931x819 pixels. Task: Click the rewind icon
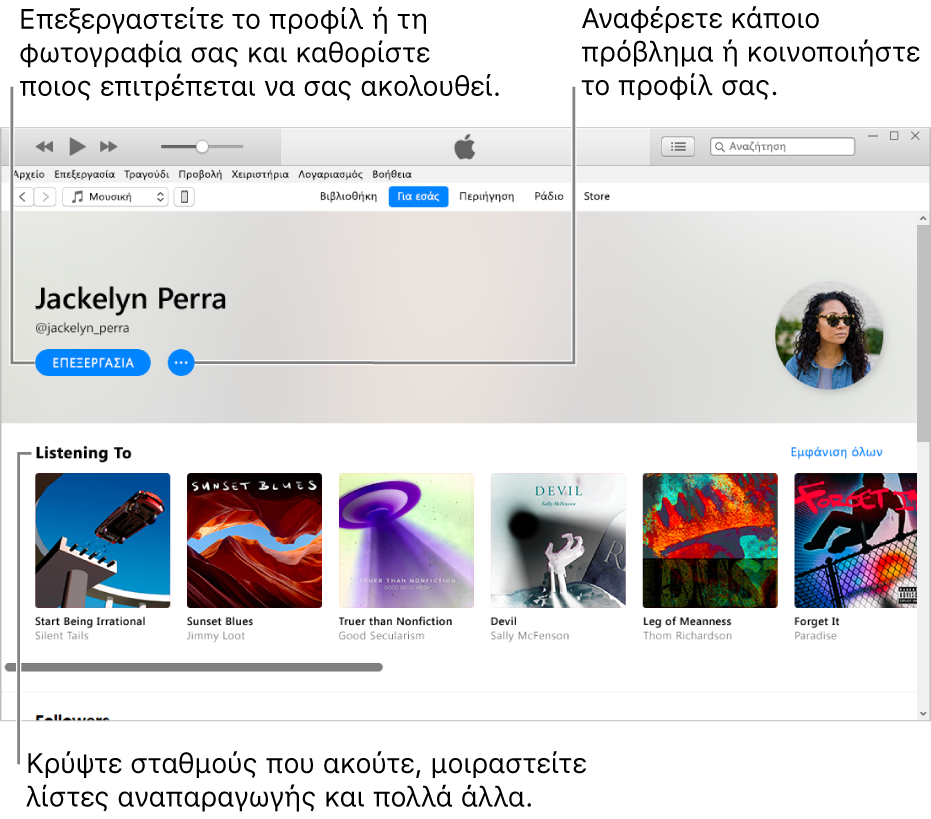click(43, 146)
